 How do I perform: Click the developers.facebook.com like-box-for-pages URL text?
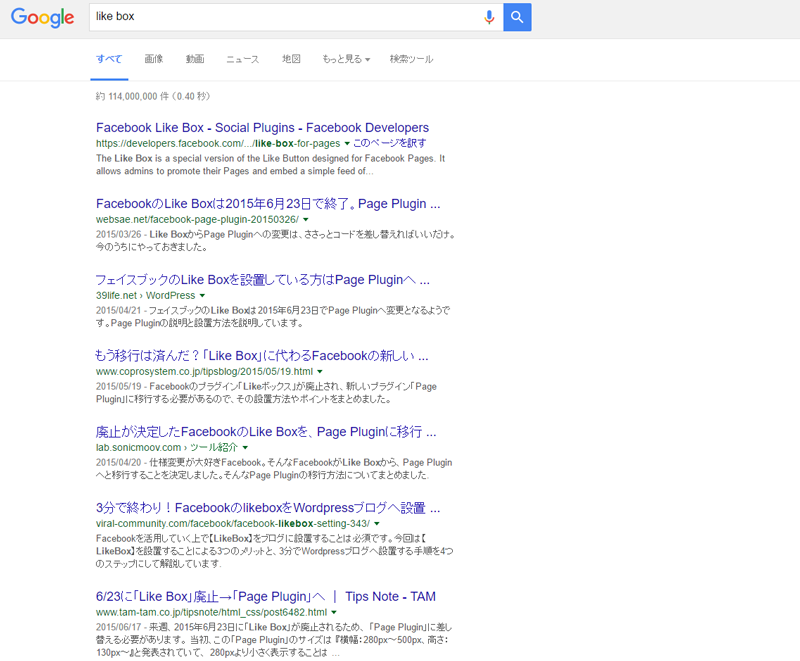[x=218, y=143]
